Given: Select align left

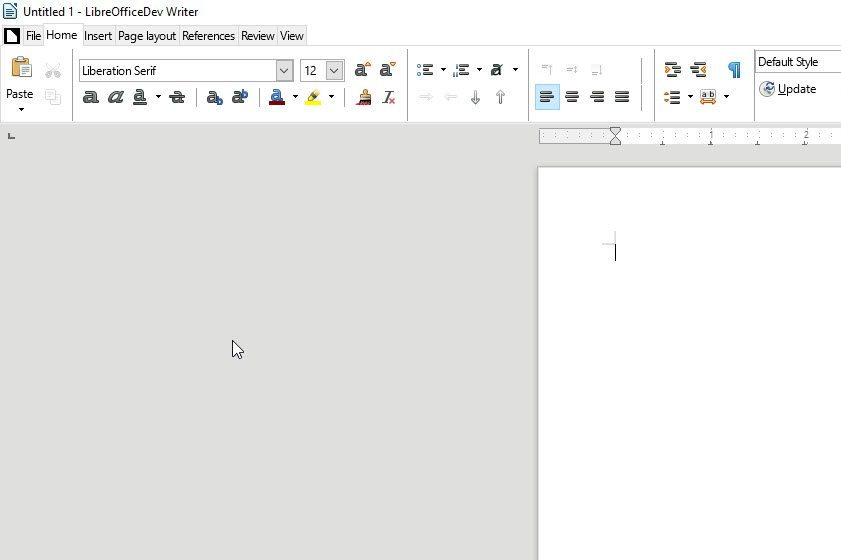Looking at the screenshot, I should tap(547, 97).
